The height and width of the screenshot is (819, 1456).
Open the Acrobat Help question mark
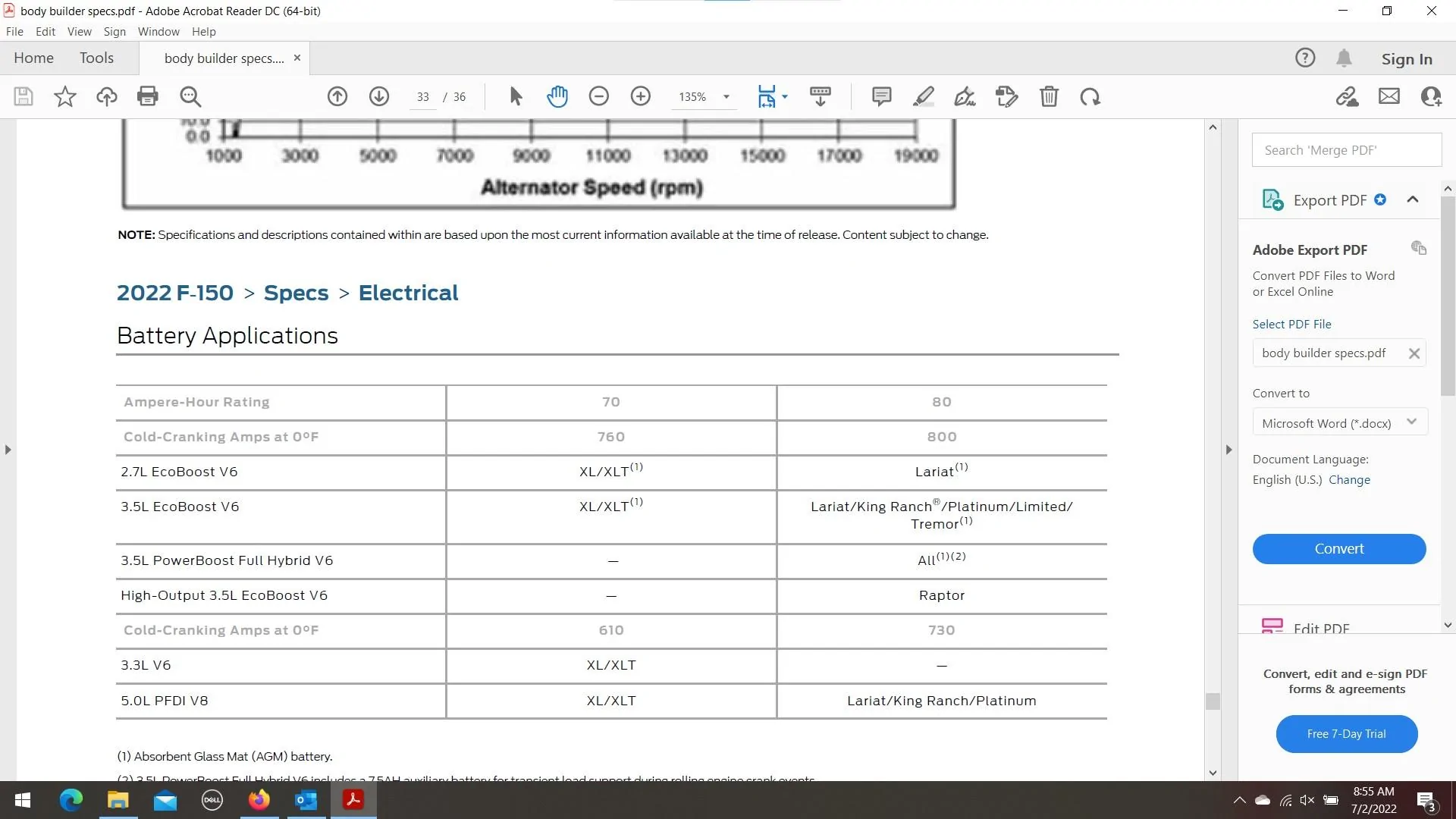(1305, 57)
